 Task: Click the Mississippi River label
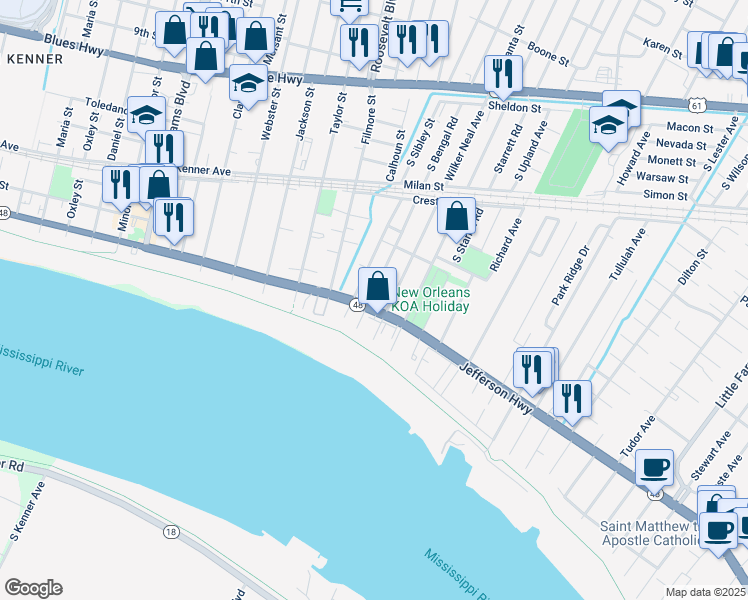(x=42, y=361)
